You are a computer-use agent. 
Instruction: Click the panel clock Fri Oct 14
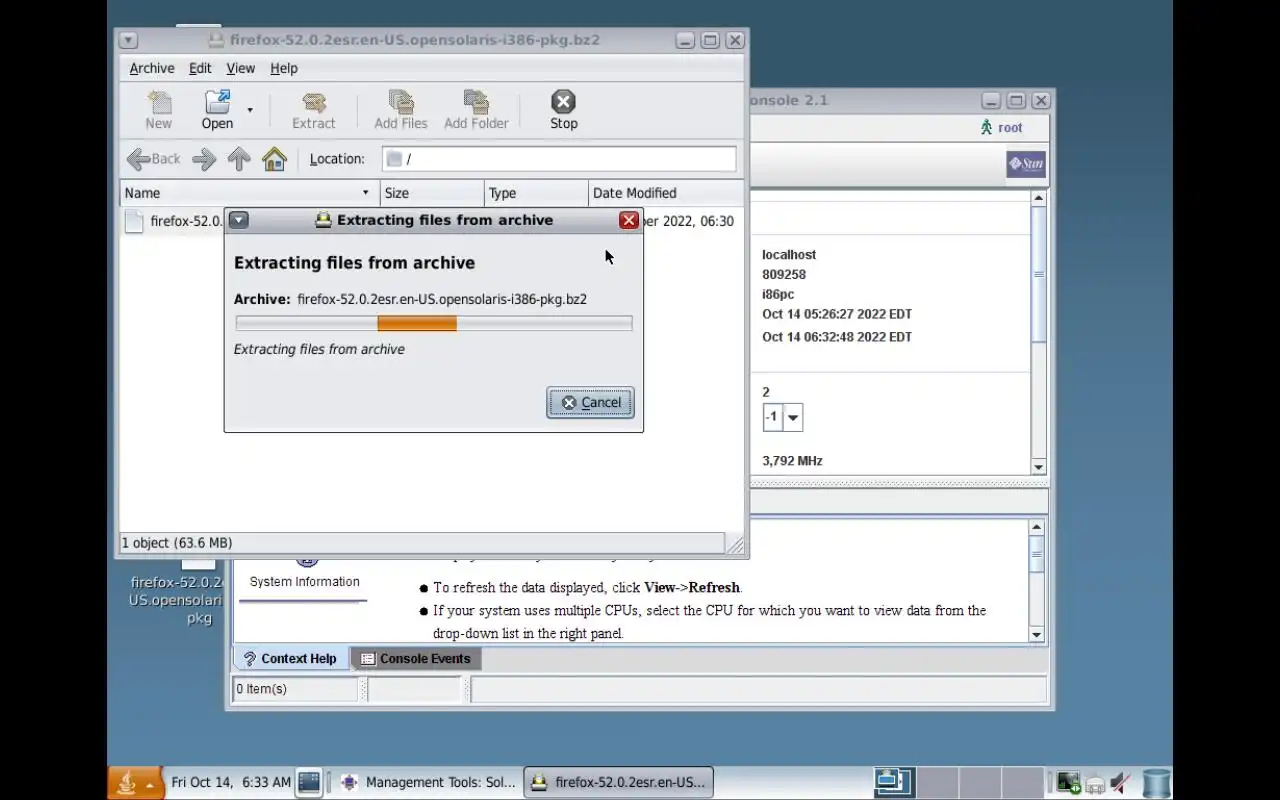pos(231,782)
